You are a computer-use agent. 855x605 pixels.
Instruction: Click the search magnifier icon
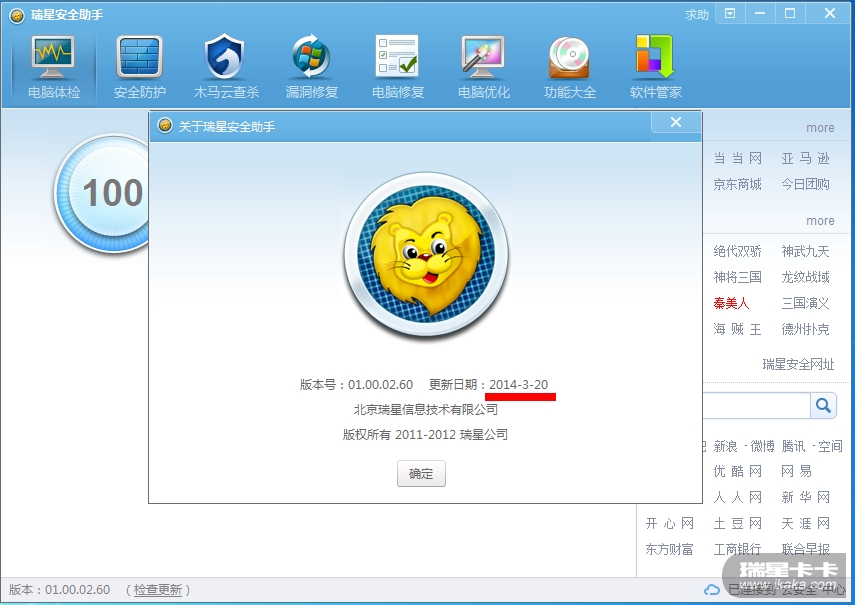tap(823, 405)
